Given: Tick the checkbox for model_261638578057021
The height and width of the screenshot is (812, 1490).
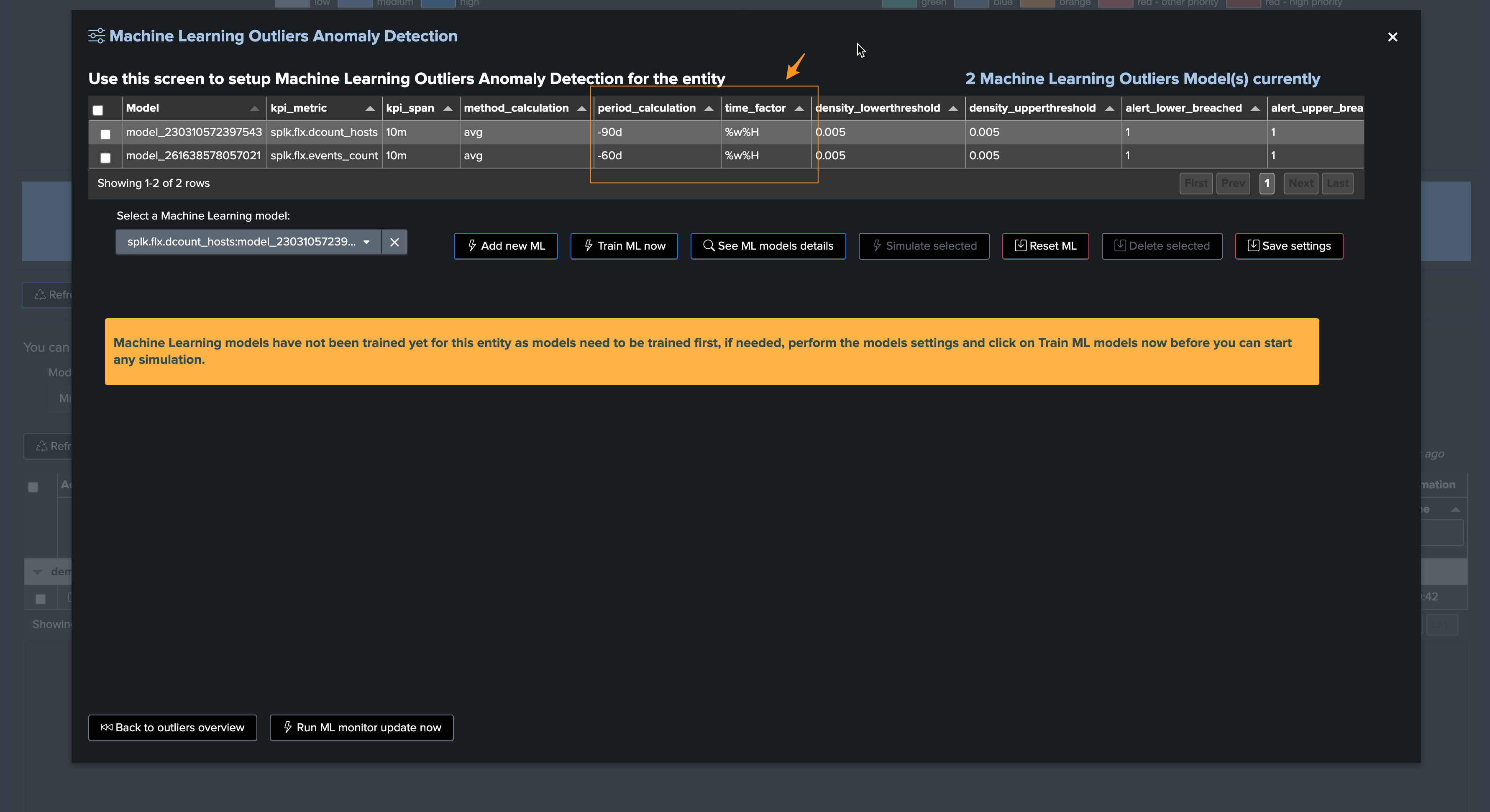Looking at the screenshot, I should click(x=105, y=157).
